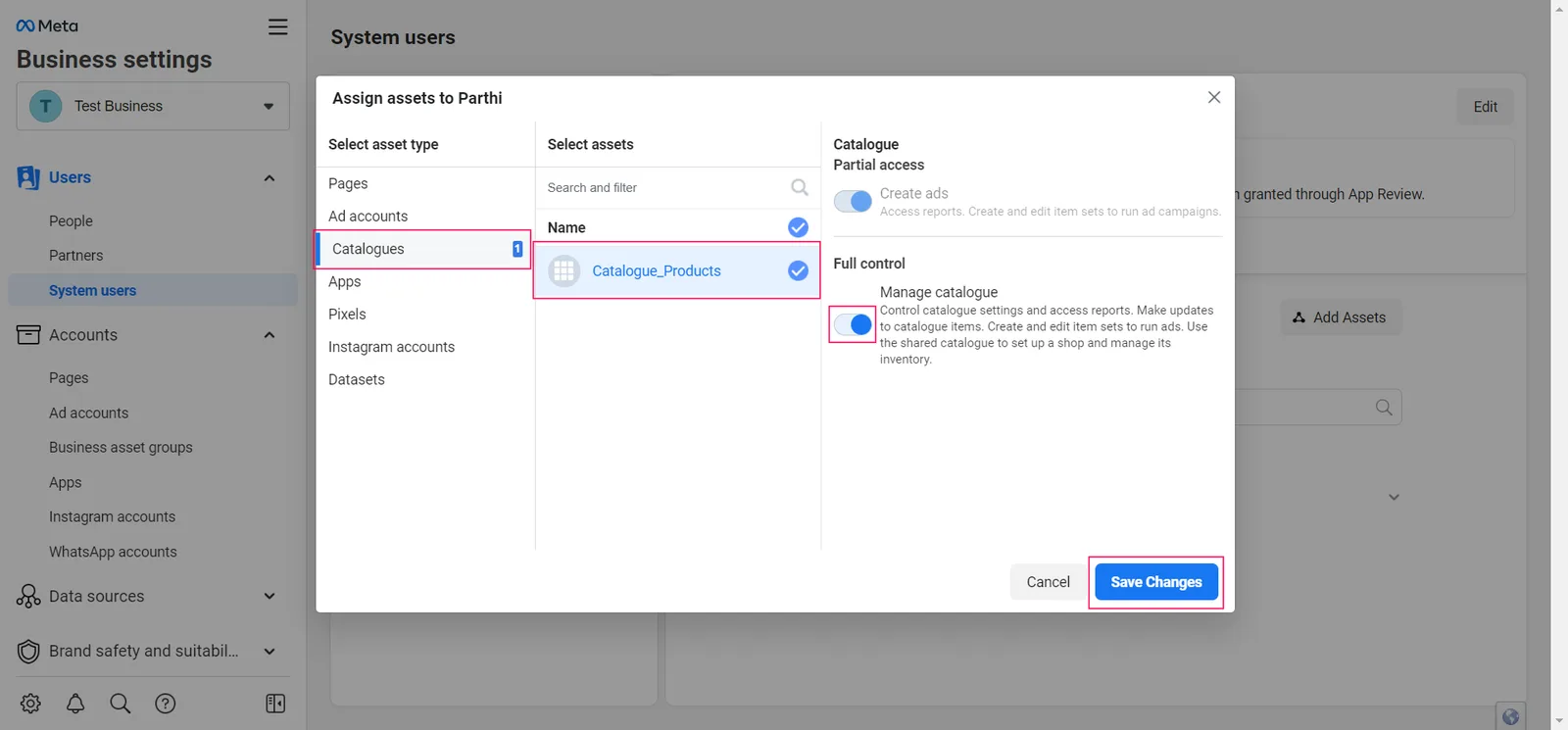Click the Meta logo
This screenshot has width=1568, height=730.
tap(47, 25)
